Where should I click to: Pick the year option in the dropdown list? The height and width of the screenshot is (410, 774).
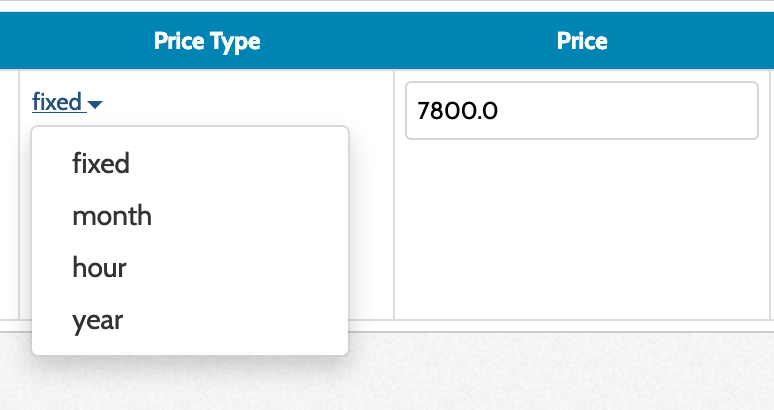tap(97, 320)
